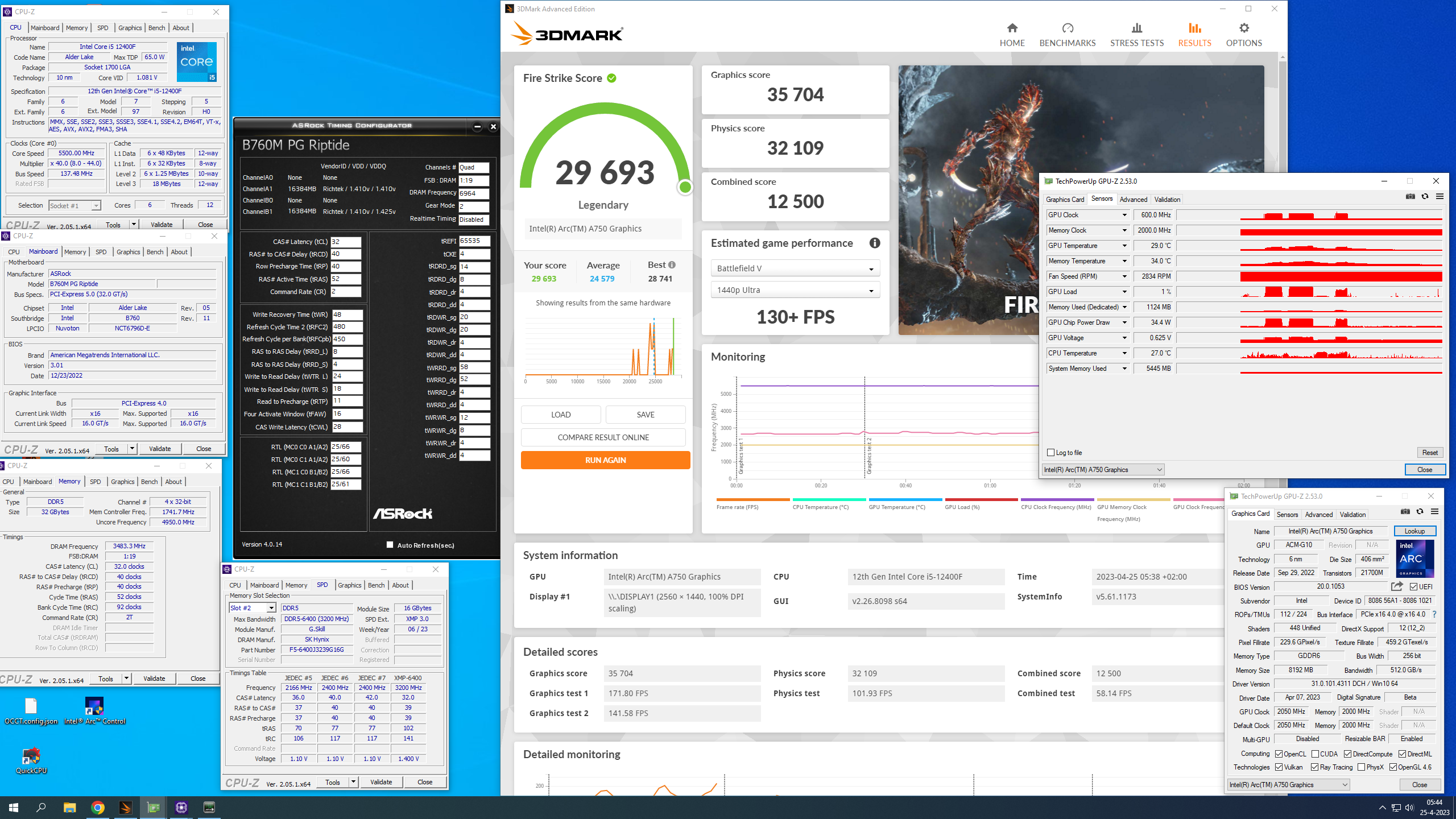Click the Lookup button in GPU-Z
Screen dimensions: 1456x819
click(1414, 531)
